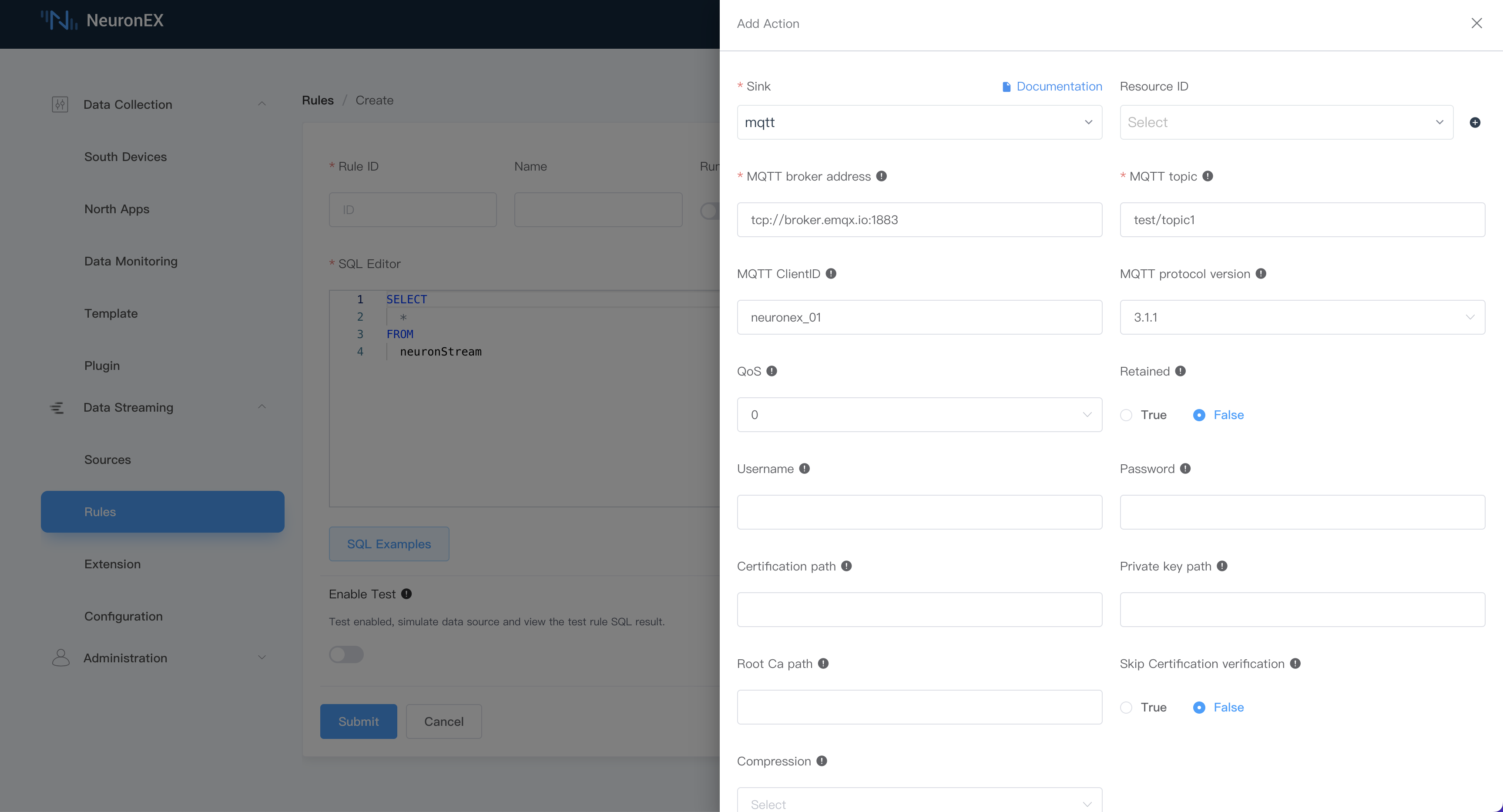Open the Configuration menu item
Viewport: 1503px width, 812px height.
click(x=123, y=616)
